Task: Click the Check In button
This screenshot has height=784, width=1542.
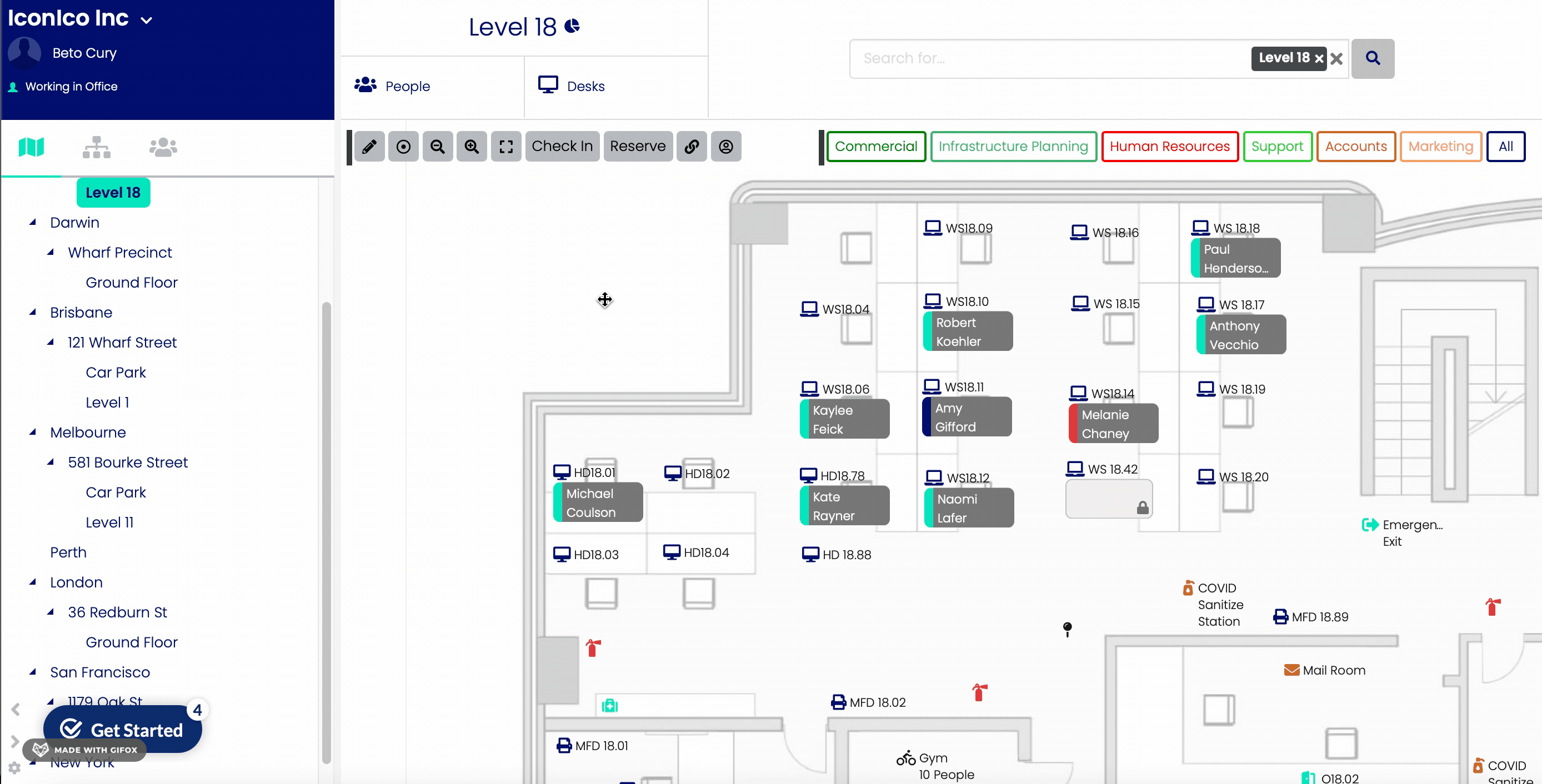Action: [x=562, y=147]
